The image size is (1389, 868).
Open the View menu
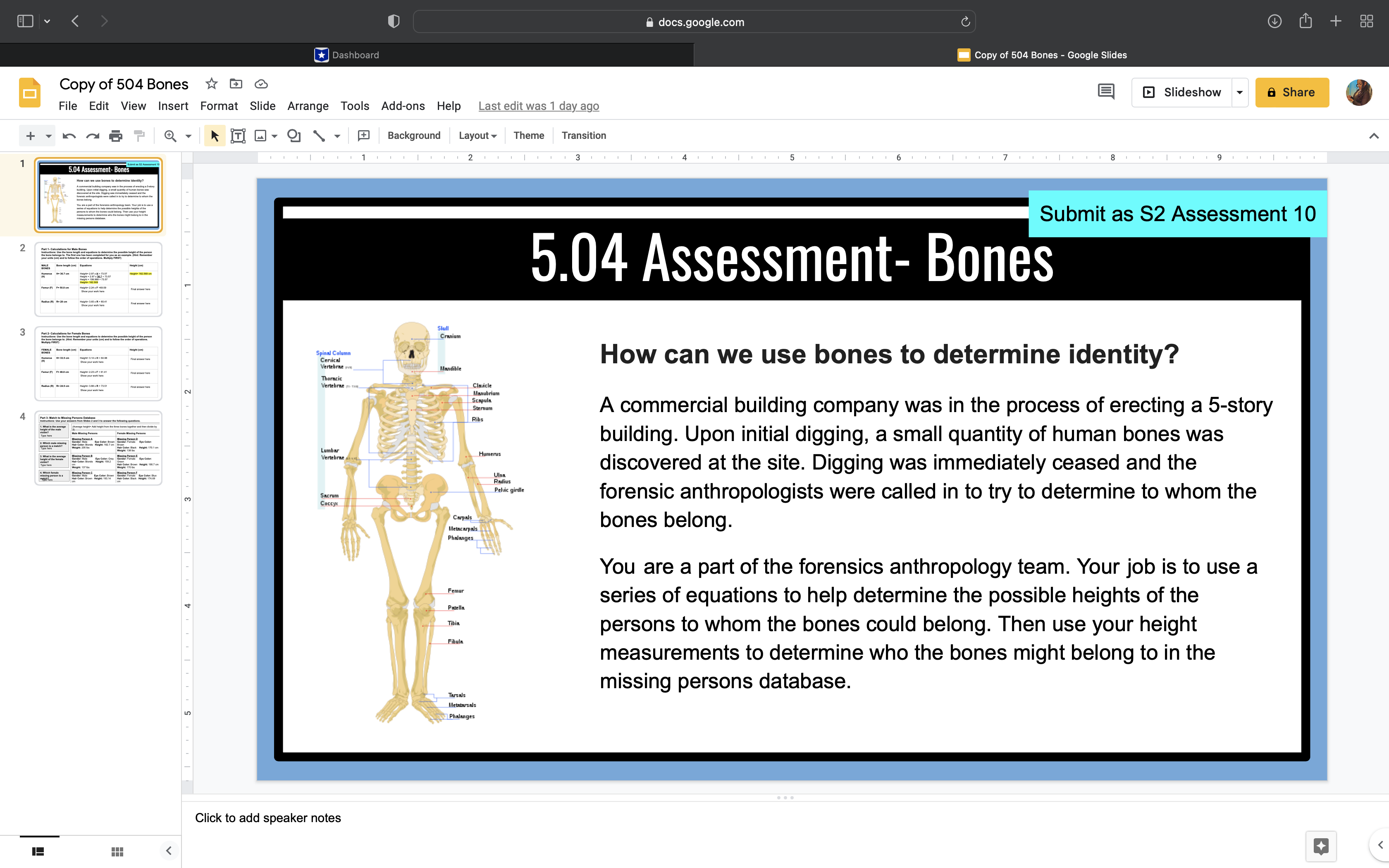[x=133, y=106]
